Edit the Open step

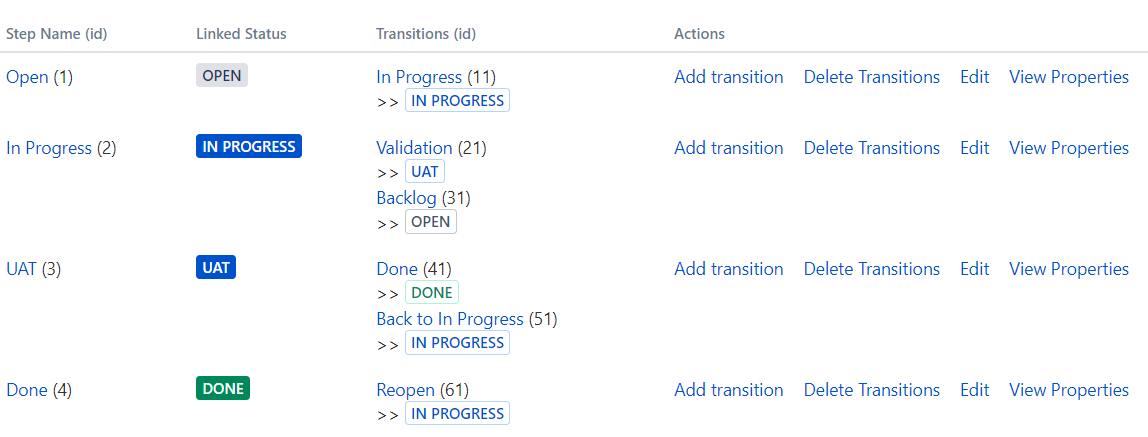(x=974, y=77)
